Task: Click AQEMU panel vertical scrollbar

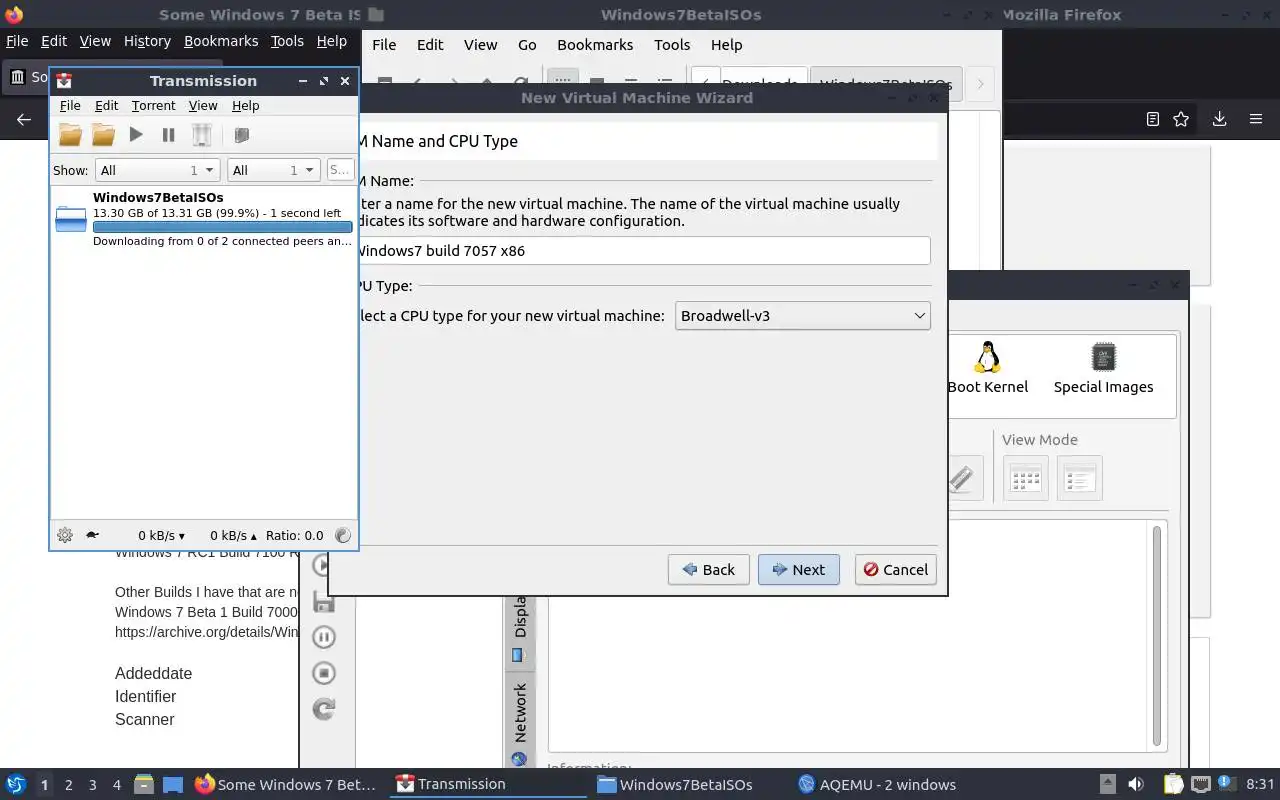Action: 1157,636
